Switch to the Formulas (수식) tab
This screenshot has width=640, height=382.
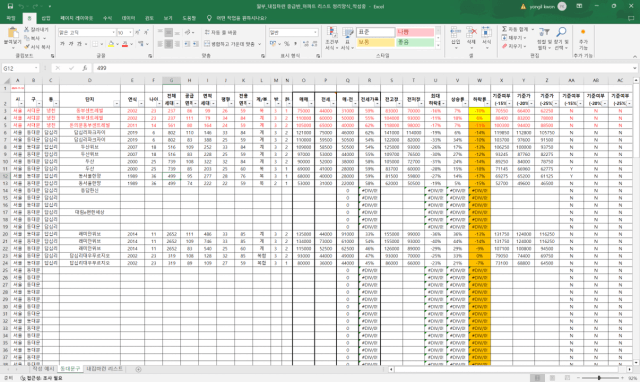(x=107, y=18)
